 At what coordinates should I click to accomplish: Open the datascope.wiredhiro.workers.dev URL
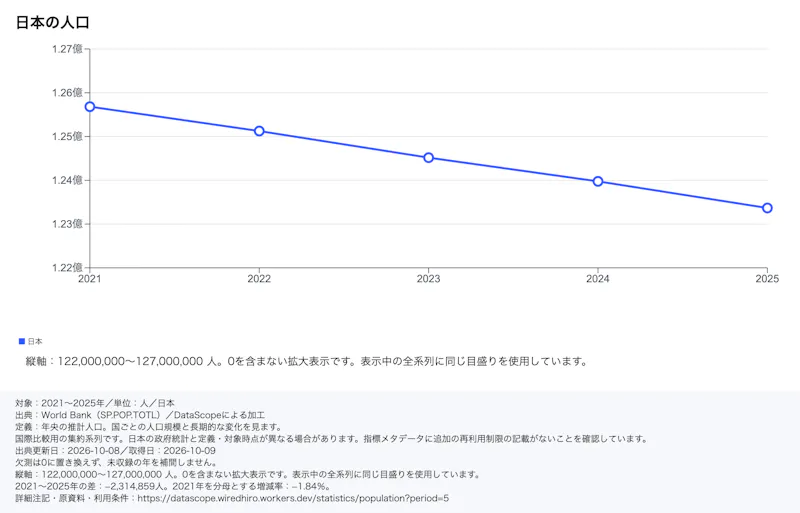tap(293, 498)
